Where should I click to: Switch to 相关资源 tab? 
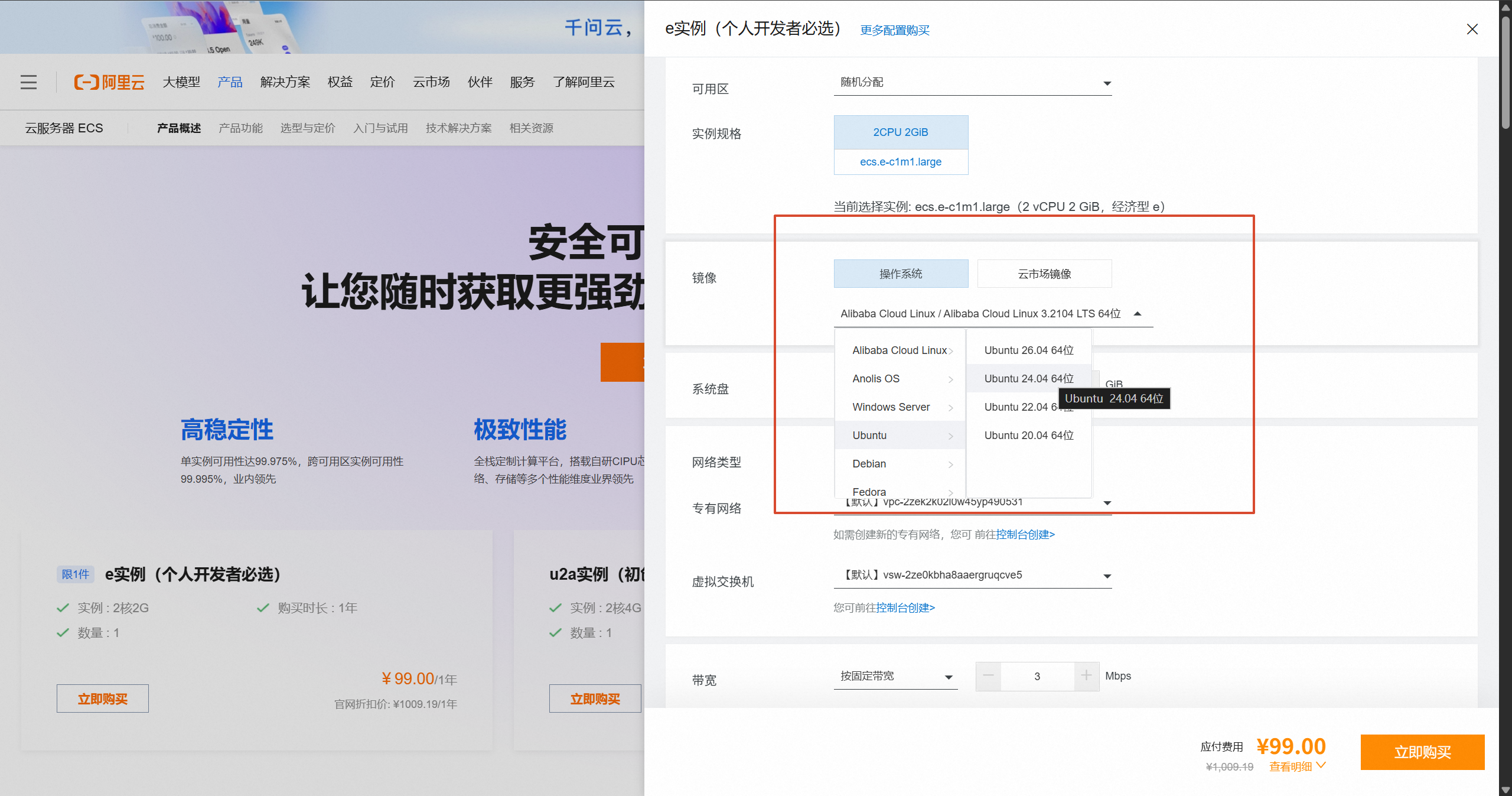tap(532, 128)
